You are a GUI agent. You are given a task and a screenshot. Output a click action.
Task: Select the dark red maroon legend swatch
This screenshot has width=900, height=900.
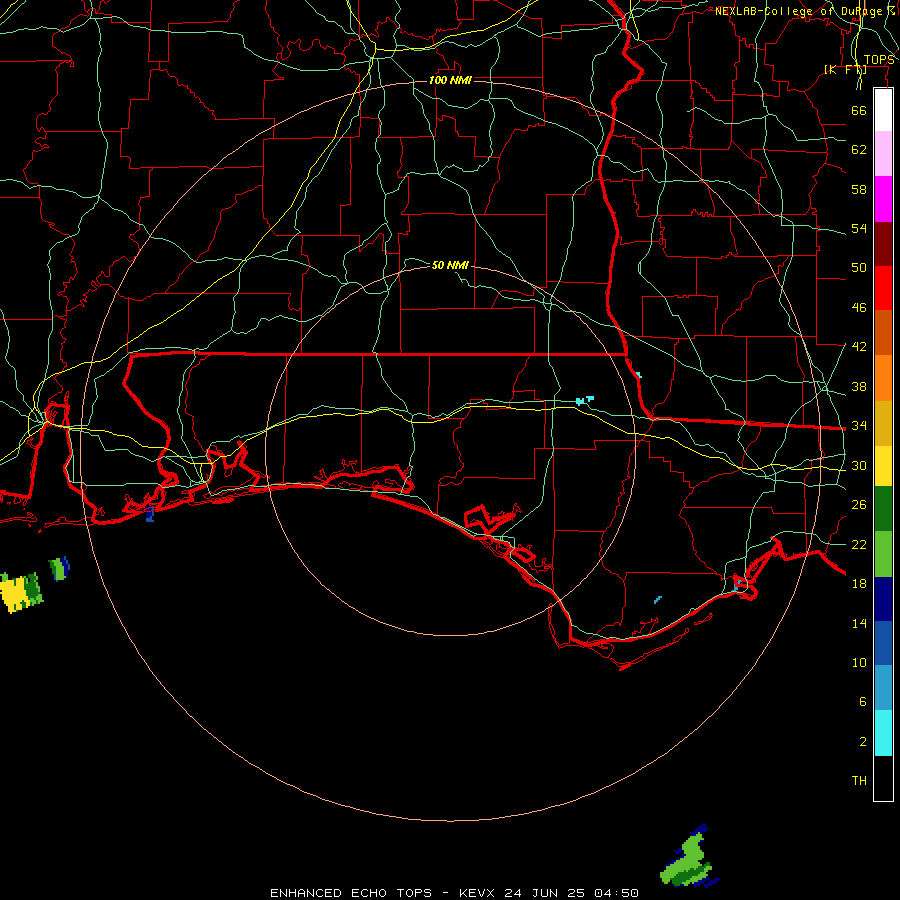pyautogui.click(x=883, y=244)
